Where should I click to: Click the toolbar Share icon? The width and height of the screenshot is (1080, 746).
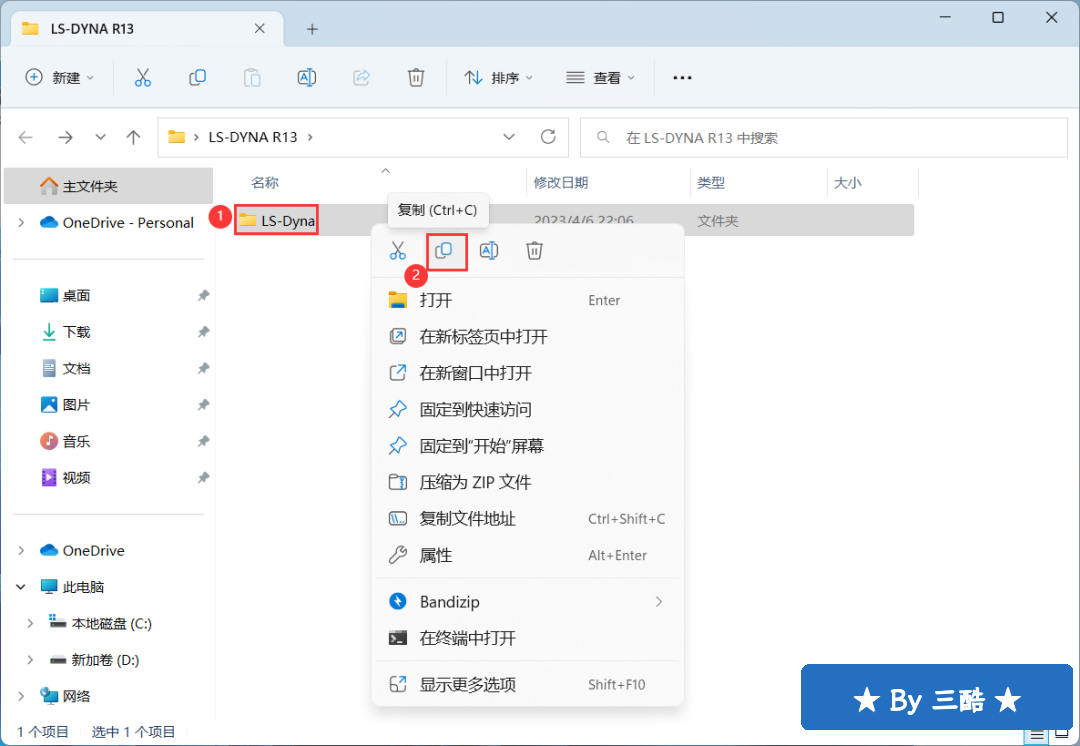tap(362, 78)
